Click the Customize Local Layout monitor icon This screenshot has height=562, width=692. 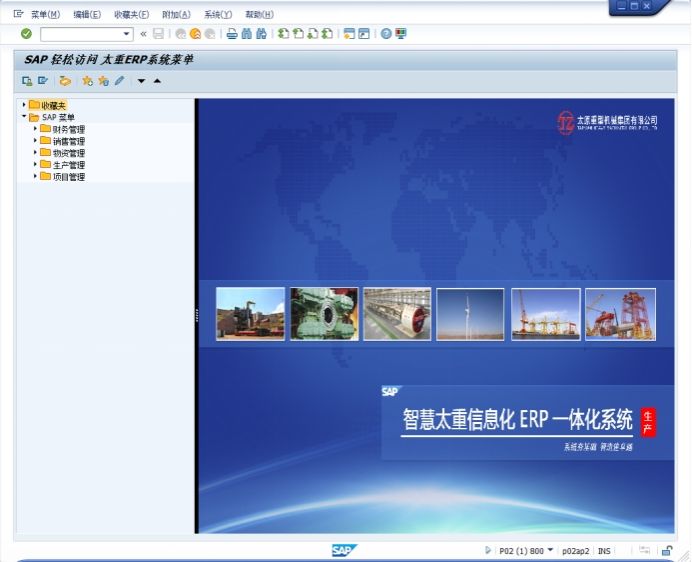(401, 34)
